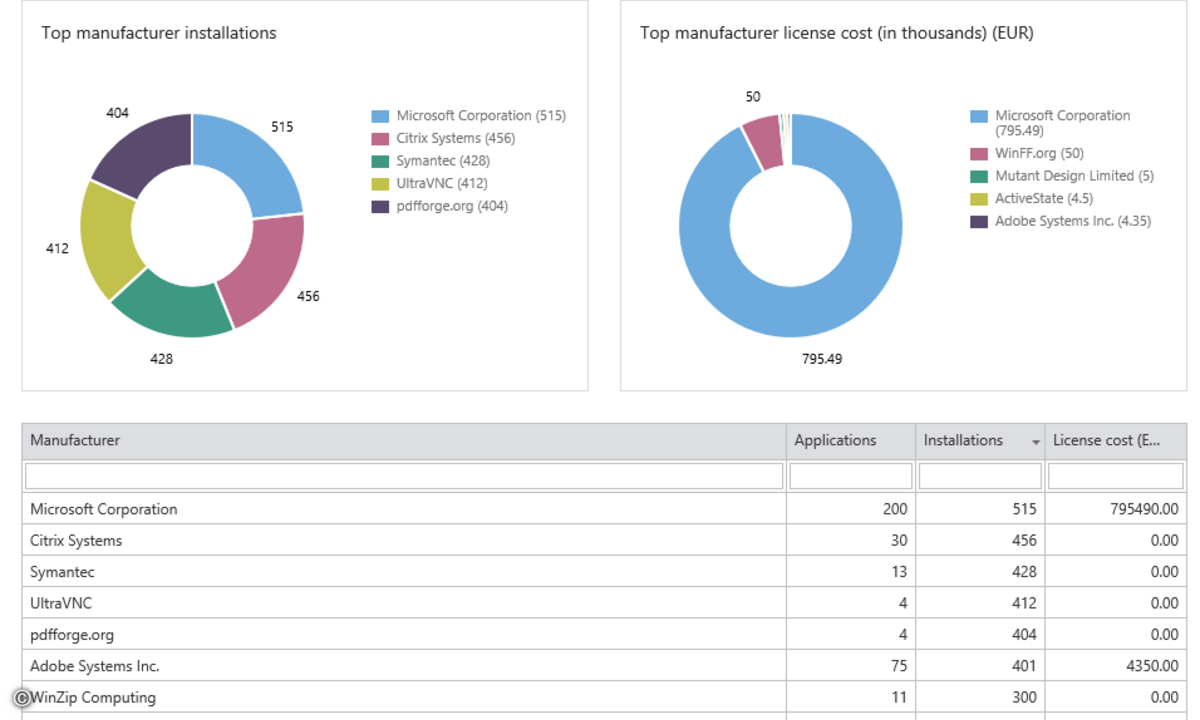Image resolution: width=1200 pixels, height=720 pixels.
Task: Select the pink 456 segment of installations donut
Action: (265, 267)
